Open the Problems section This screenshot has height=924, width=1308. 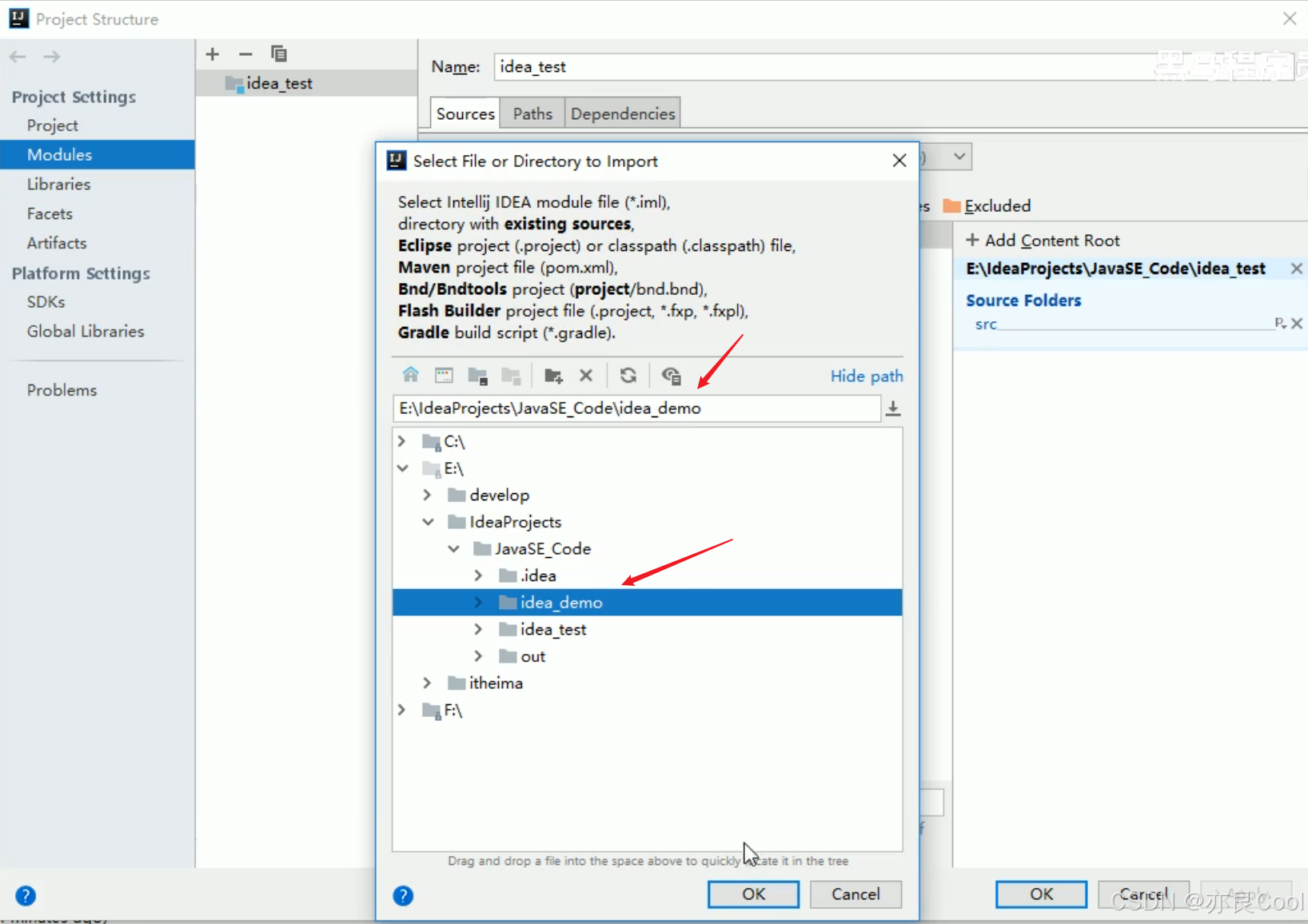pyautogui.click(x=62, y=390)
